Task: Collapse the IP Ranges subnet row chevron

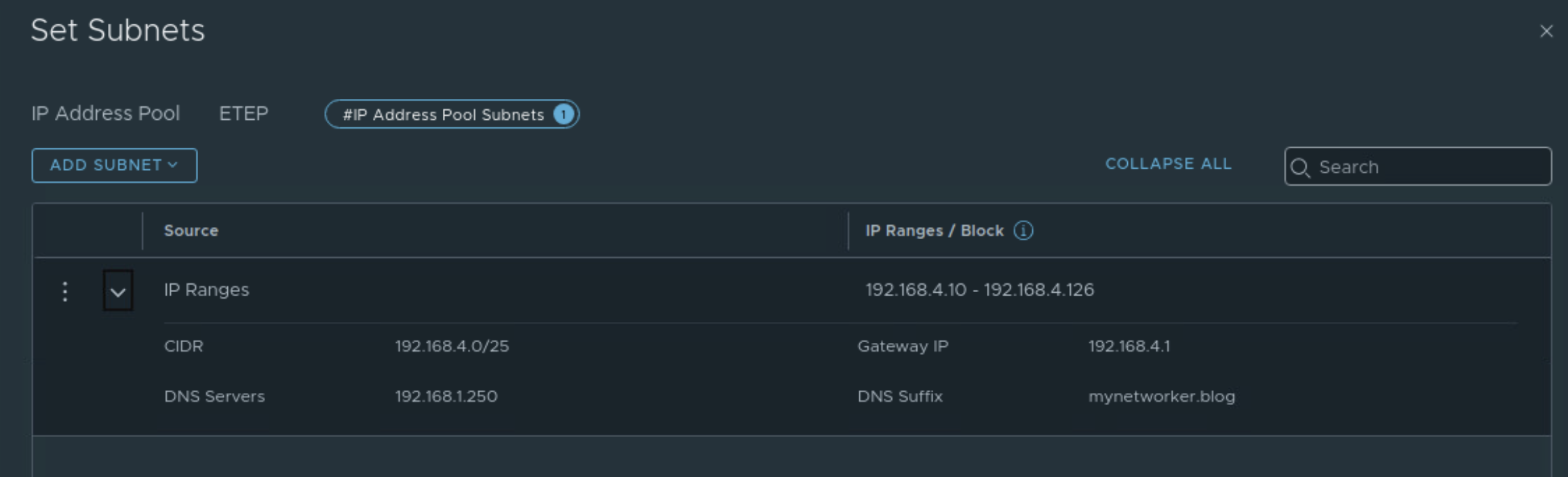Action: click(118, 291)
